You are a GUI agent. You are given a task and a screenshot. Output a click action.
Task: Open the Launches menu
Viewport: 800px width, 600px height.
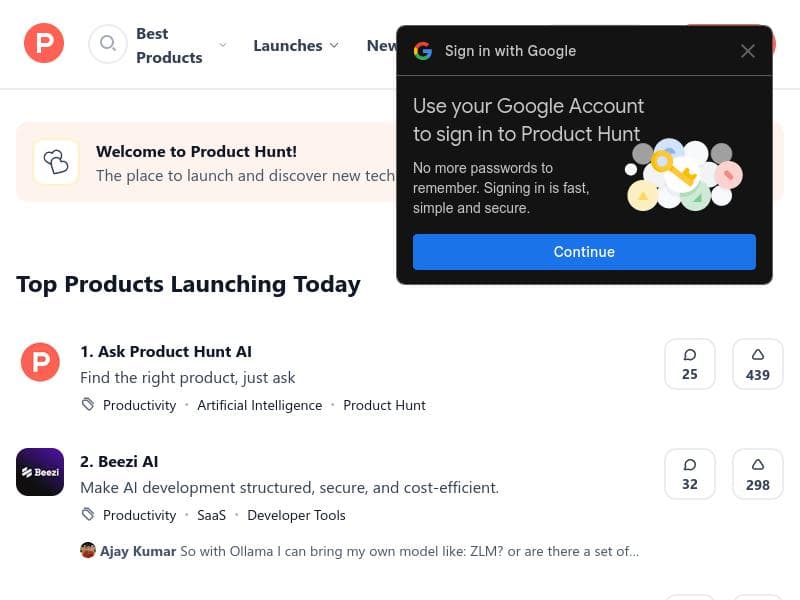288,45
